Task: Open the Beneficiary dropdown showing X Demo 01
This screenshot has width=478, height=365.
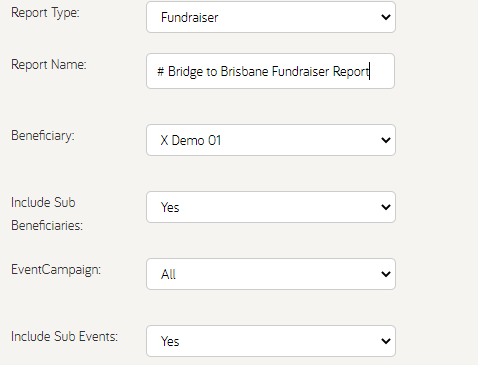Action: [271, 140]
